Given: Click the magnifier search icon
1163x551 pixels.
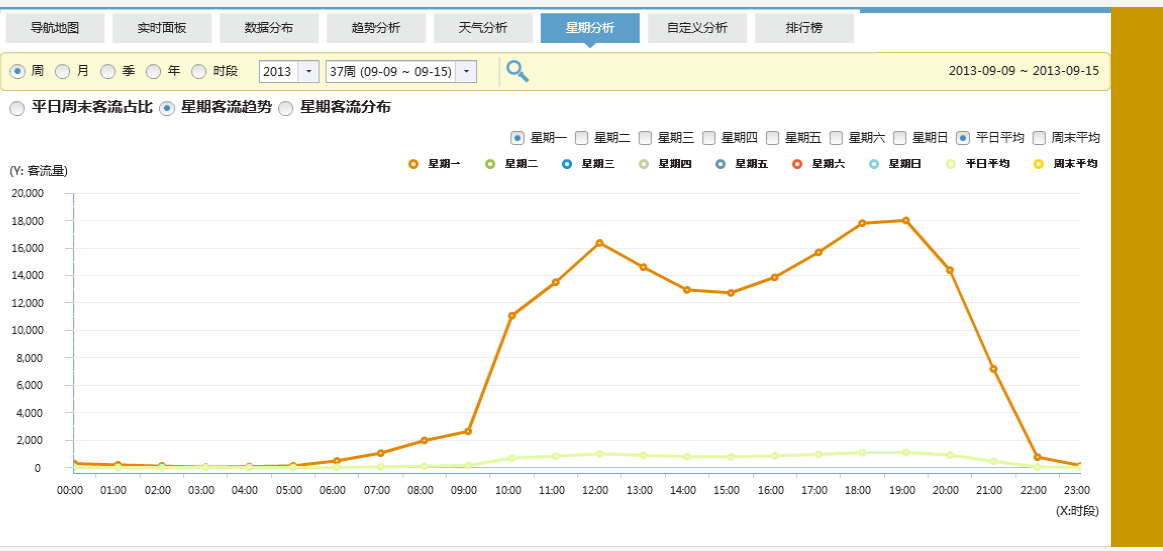Looking at the screenshot, I should [x=517, y=71].
